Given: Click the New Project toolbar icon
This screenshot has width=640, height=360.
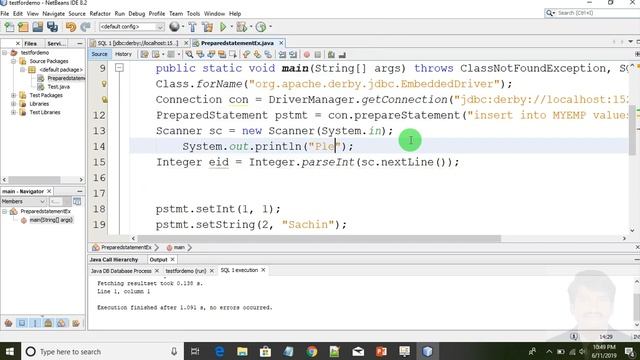Looking at the screenshot, I should (x=23, y=27).
